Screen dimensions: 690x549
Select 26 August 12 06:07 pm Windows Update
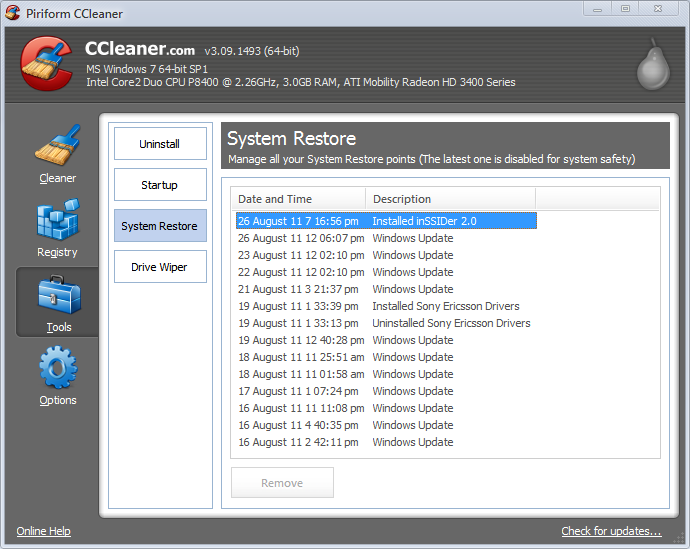(x=386, y=238)
